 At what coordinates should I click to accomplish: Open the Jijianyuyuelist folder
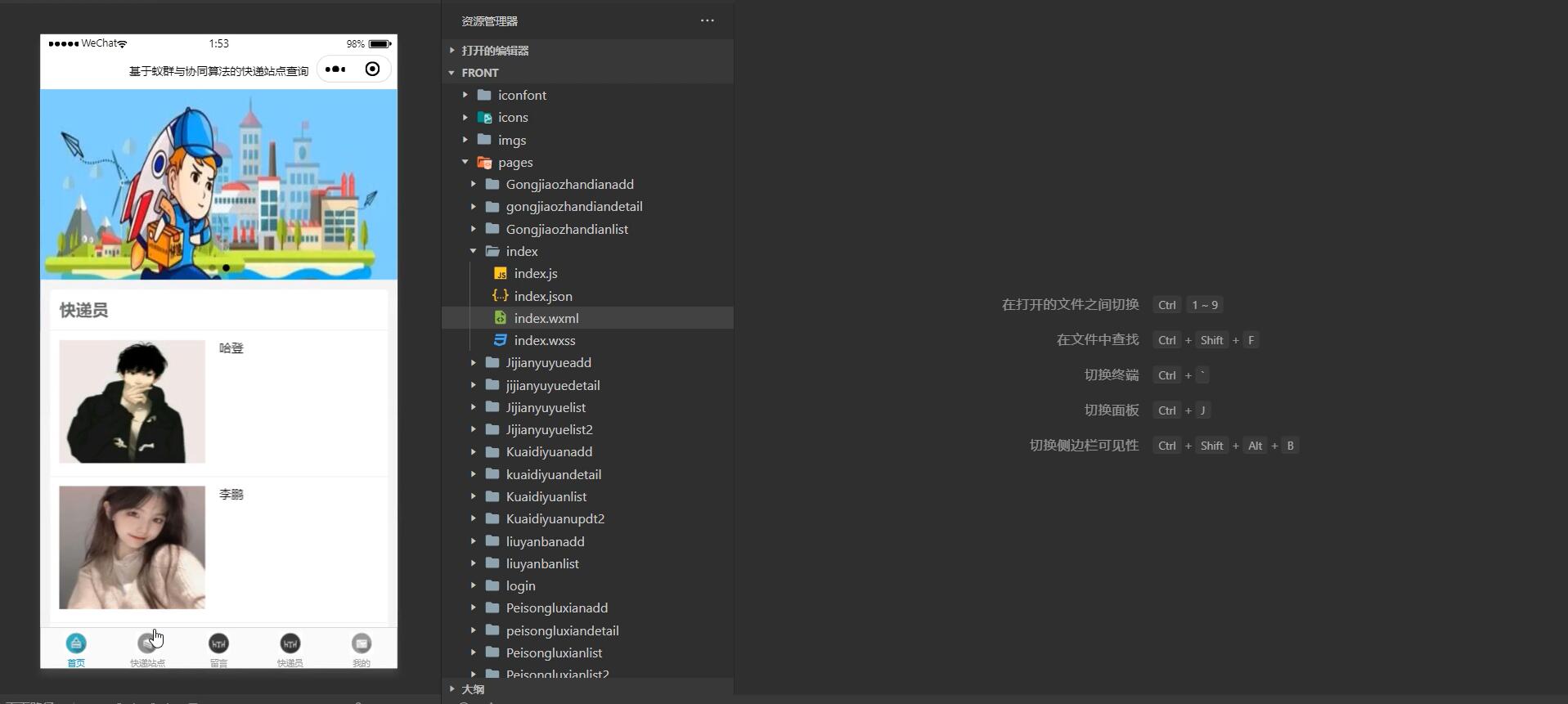[546, 407]
